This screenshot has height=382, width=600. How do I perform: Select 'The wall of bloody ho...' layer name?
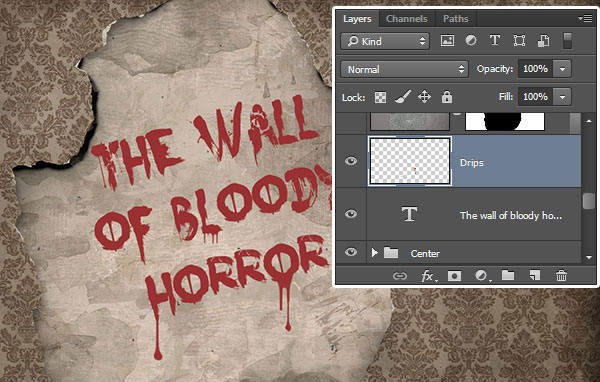(x=511, y=215)
